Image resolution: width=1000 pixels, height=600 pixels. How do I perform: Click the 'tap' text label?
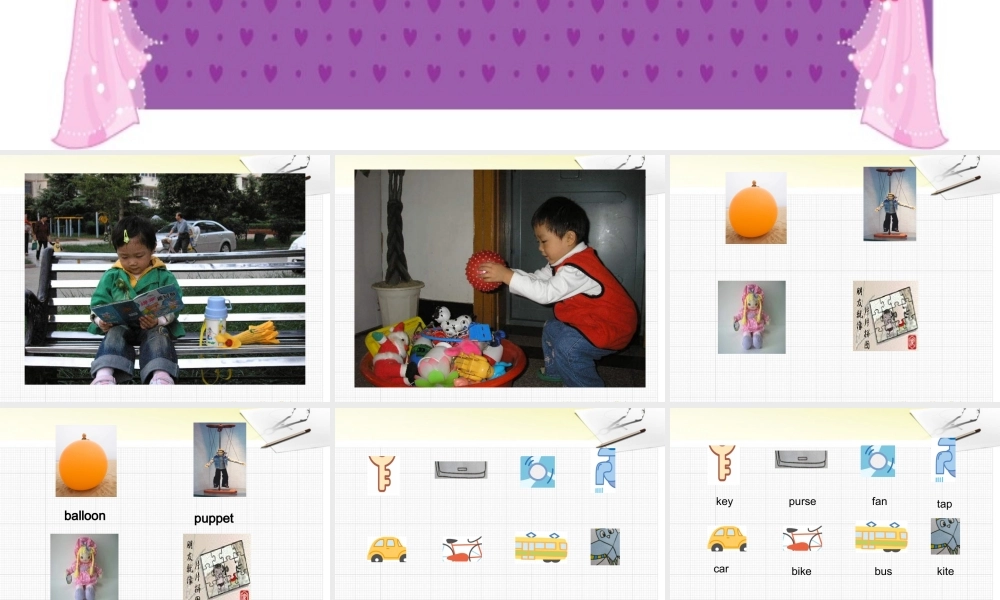point(945,504)
